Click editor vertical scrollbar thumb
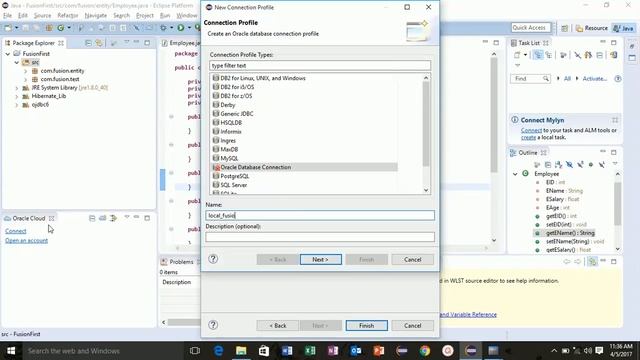Screen dimensions: 640x360 494,114
